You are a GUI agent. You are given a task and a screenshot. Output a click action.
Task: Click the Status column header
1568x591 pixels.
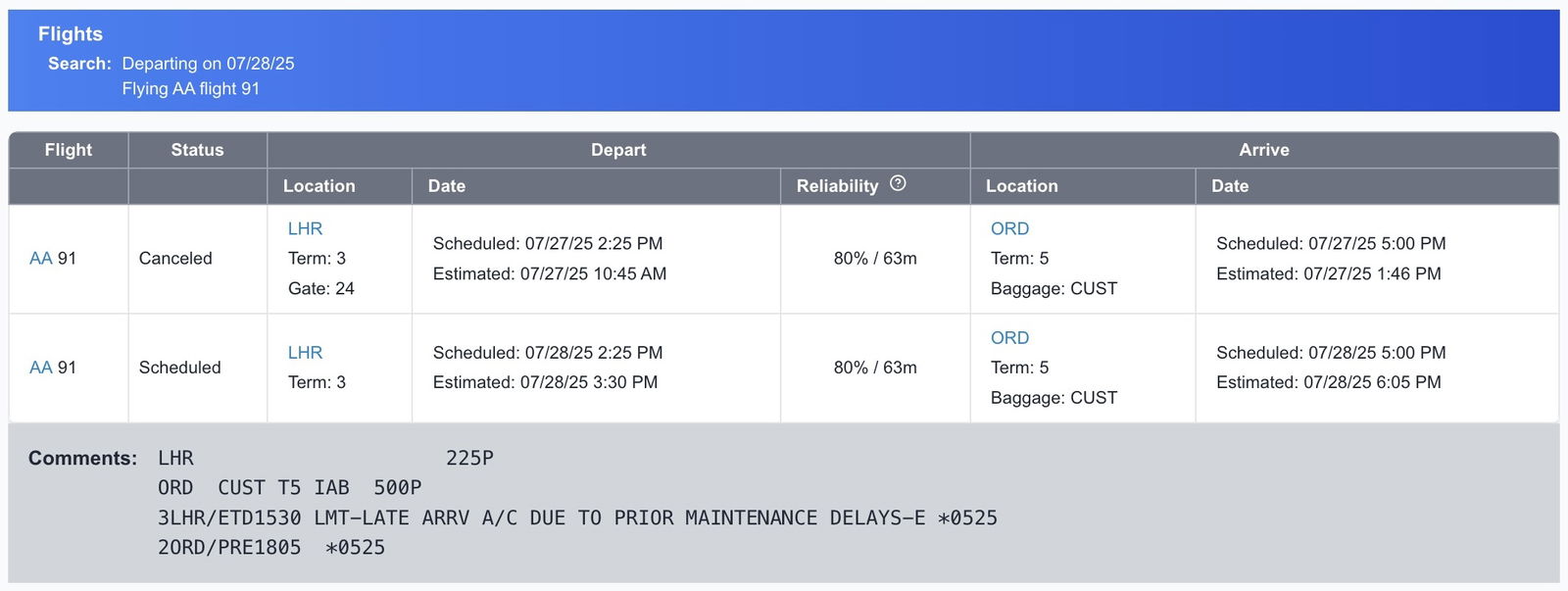point(198,150)
